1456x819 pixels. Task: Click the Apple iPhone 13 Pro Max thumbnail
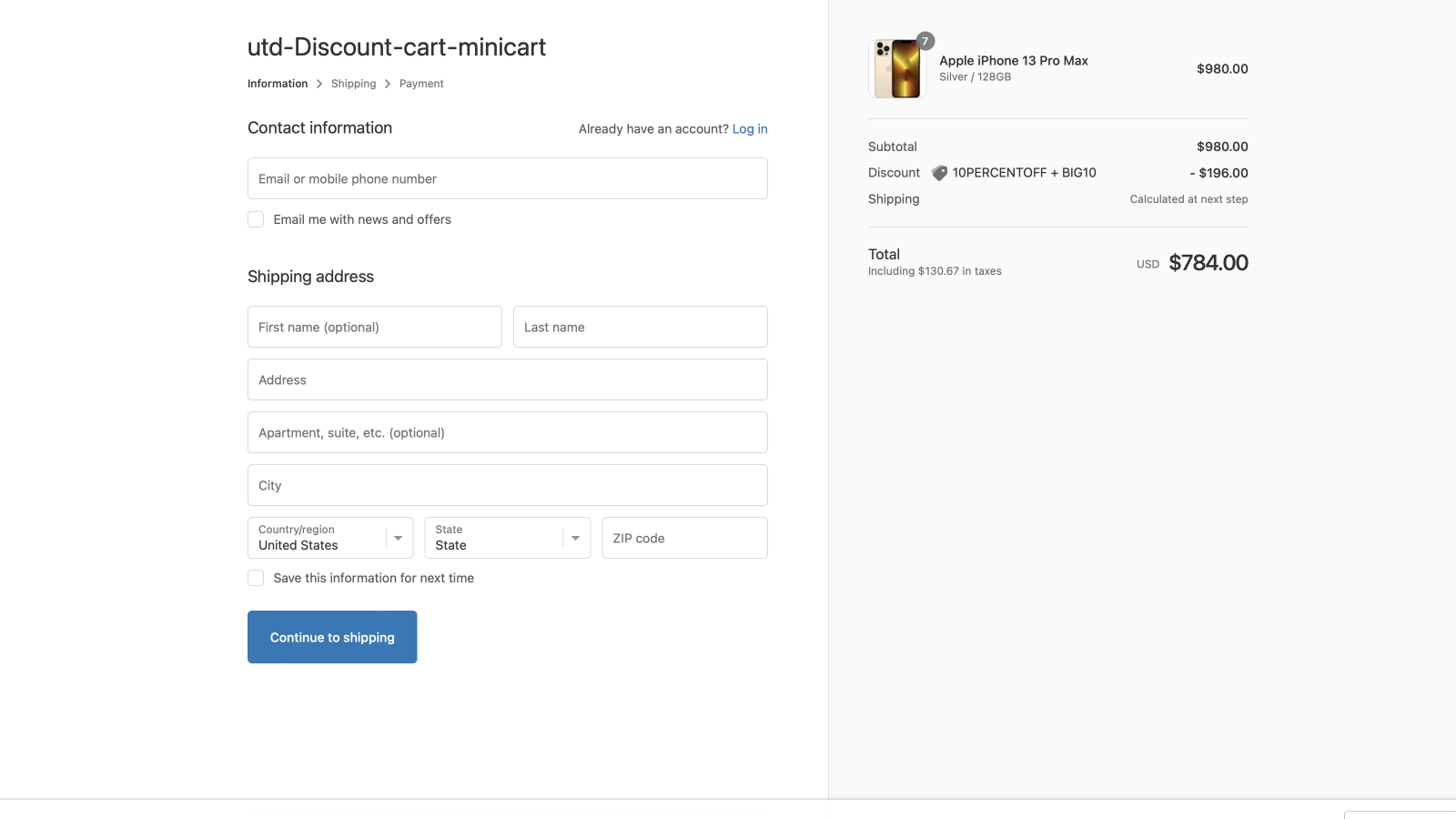pyautogui.click(x=896, y=67)
